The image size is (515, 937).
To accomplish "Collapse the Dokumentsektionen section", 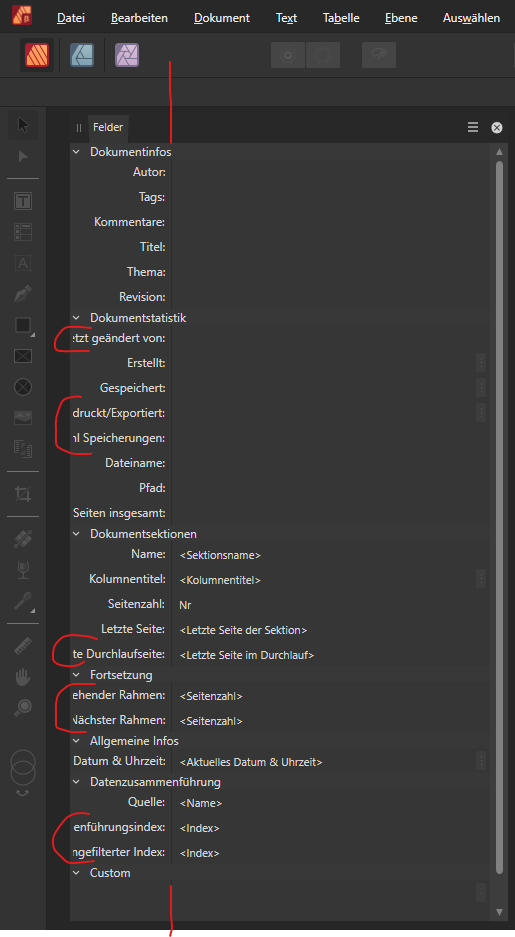I will [x=76, y=534].
